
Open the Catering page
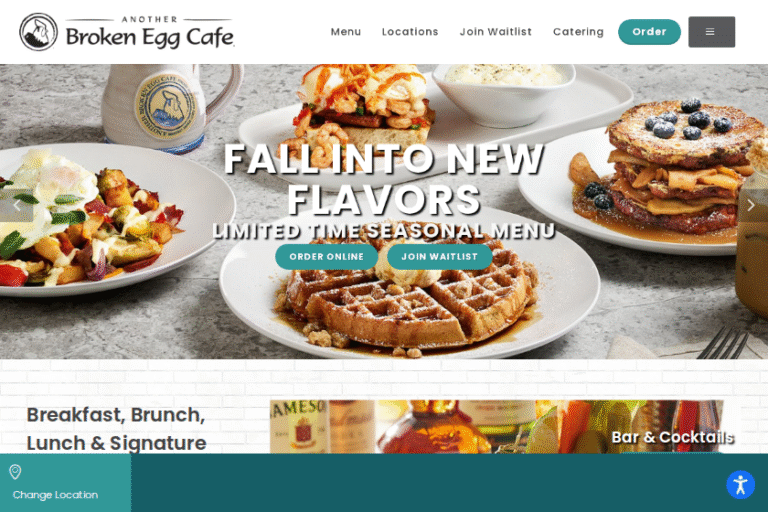tap(578, 32)
